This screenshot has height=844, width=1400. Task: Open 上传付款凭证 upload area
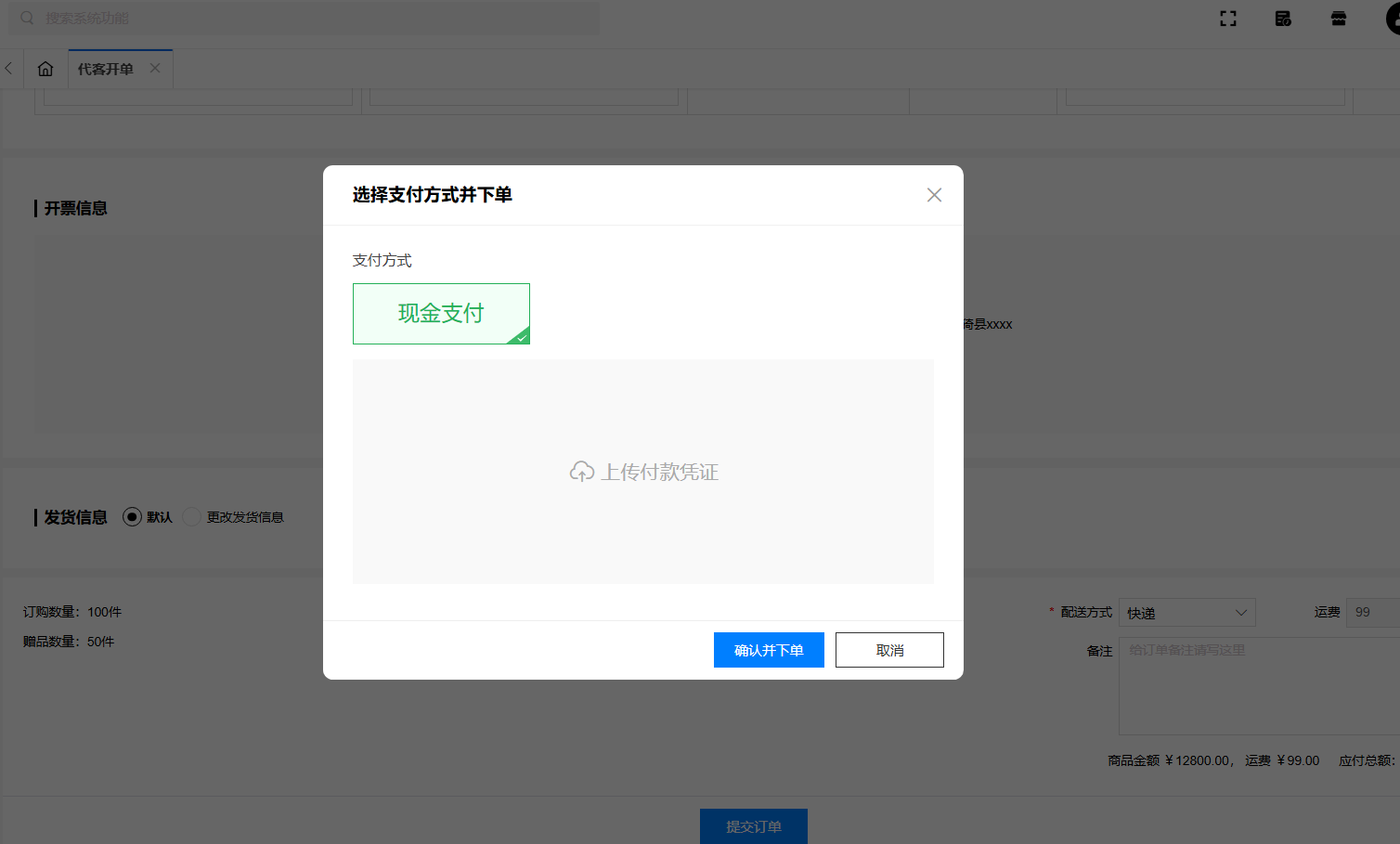pyautogui.click(x=643, y=472)
